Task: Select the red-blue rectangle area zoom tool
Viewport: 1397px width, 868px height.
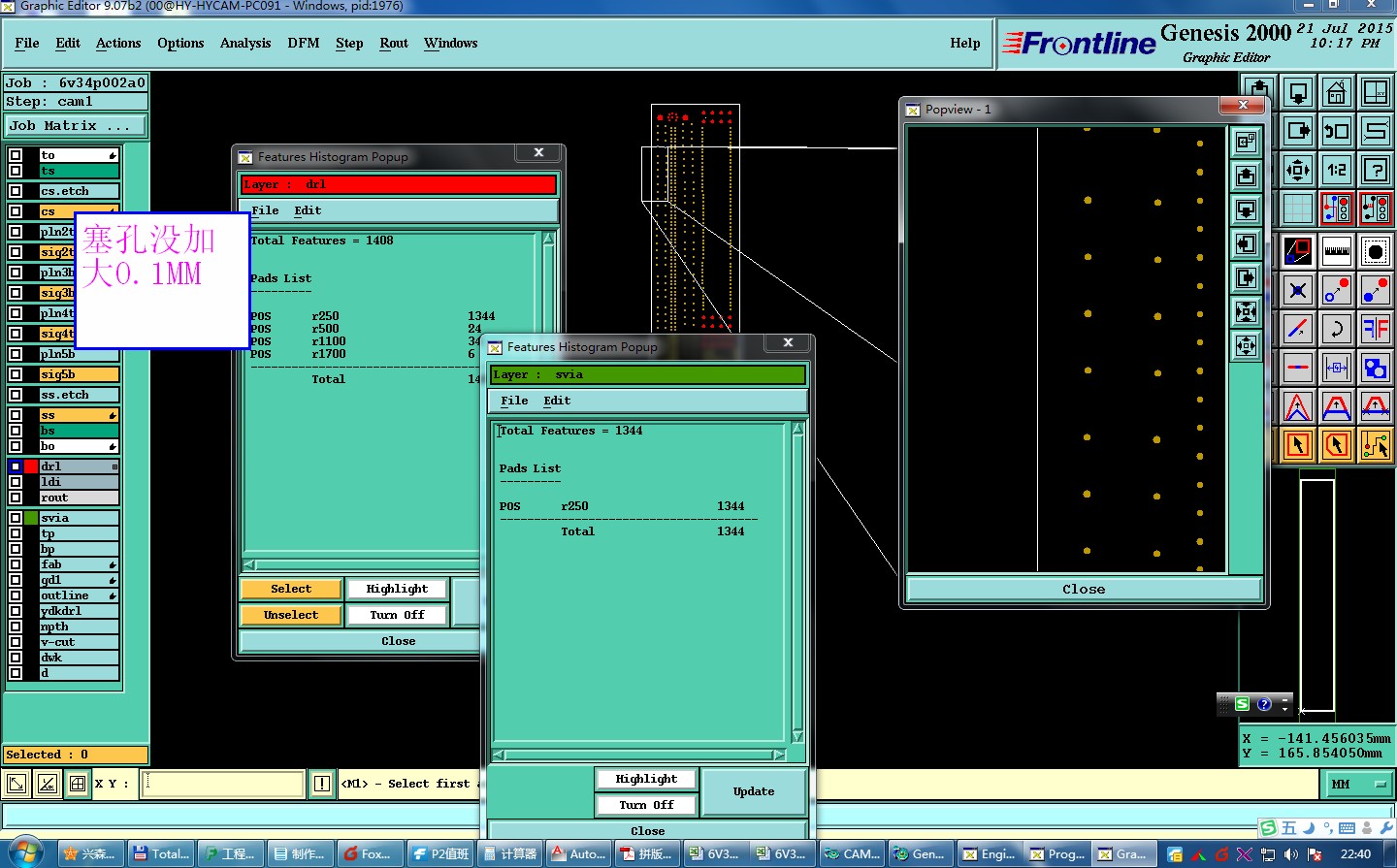Action: tap(1298, 251)
